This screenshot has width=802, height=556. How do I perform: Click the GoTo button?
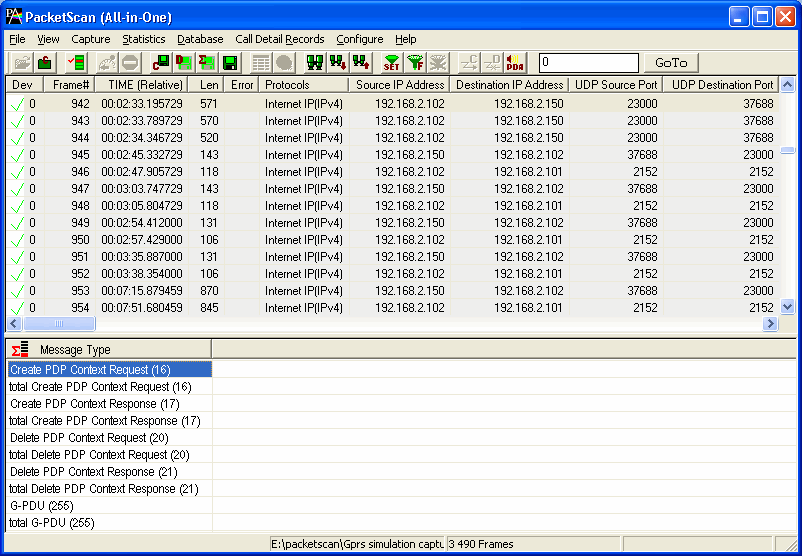pos(671,63)
